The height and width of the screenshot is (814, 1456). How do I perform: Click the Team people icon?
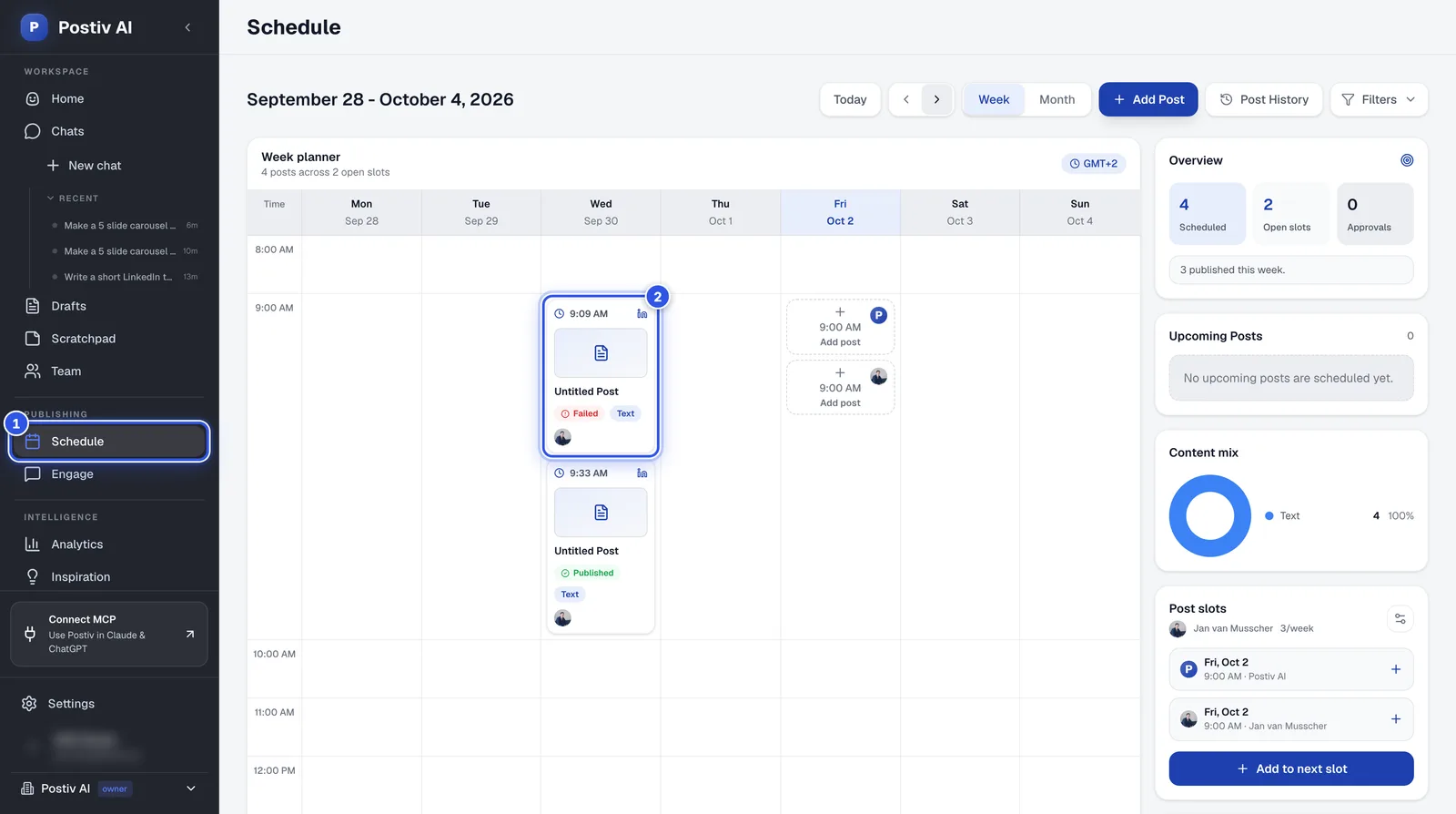click(x=33, y=371)
